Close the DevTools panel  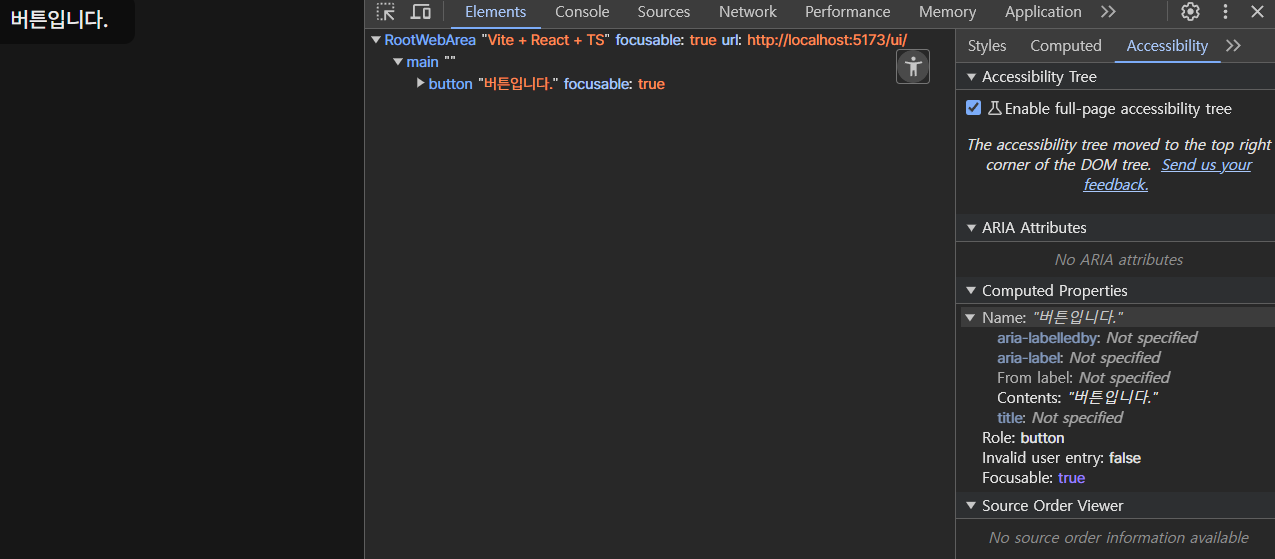coord(1258,12)
